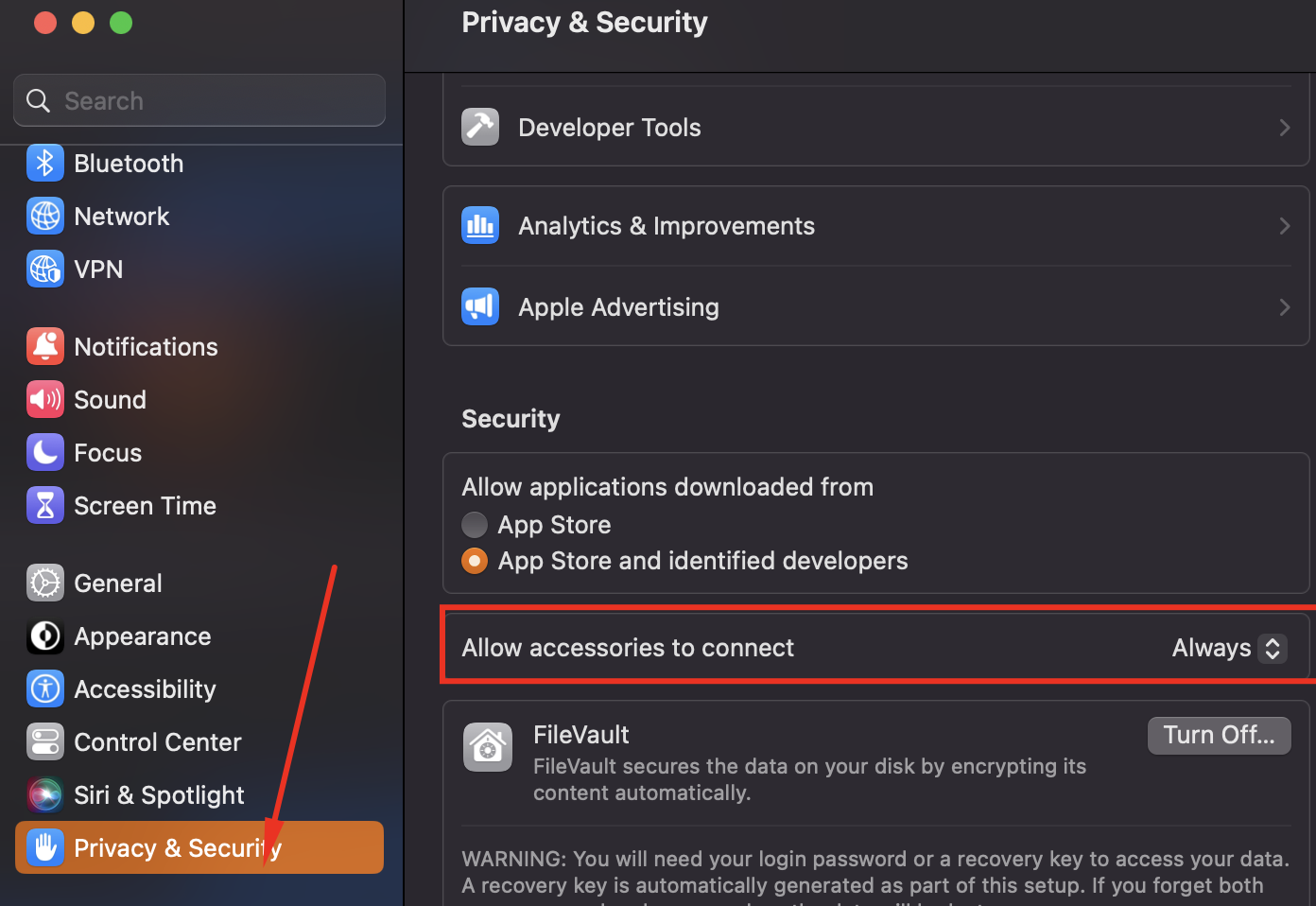Open the Appearance settings pane
The height and width of the screenshot is (906, 1316).
click(x=142, y=636)
